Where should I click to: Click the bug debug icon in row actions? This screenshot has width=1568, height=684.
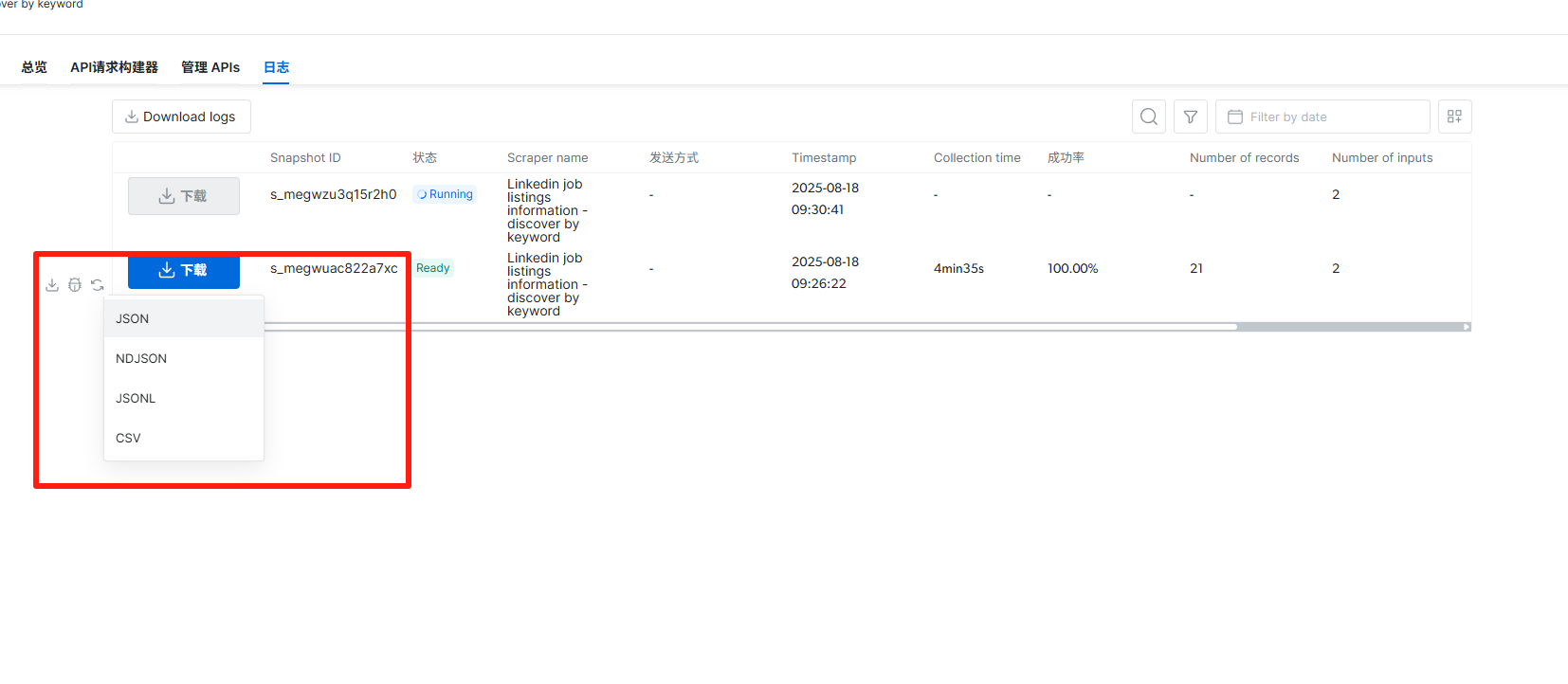point(75,285)
